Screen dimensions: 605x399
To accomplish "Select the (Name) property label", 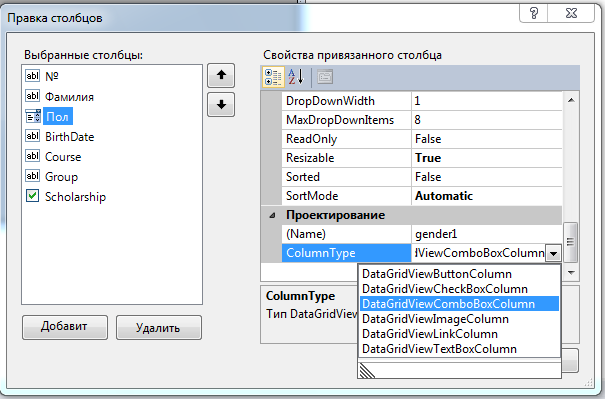I will click(x=346, y=234).
